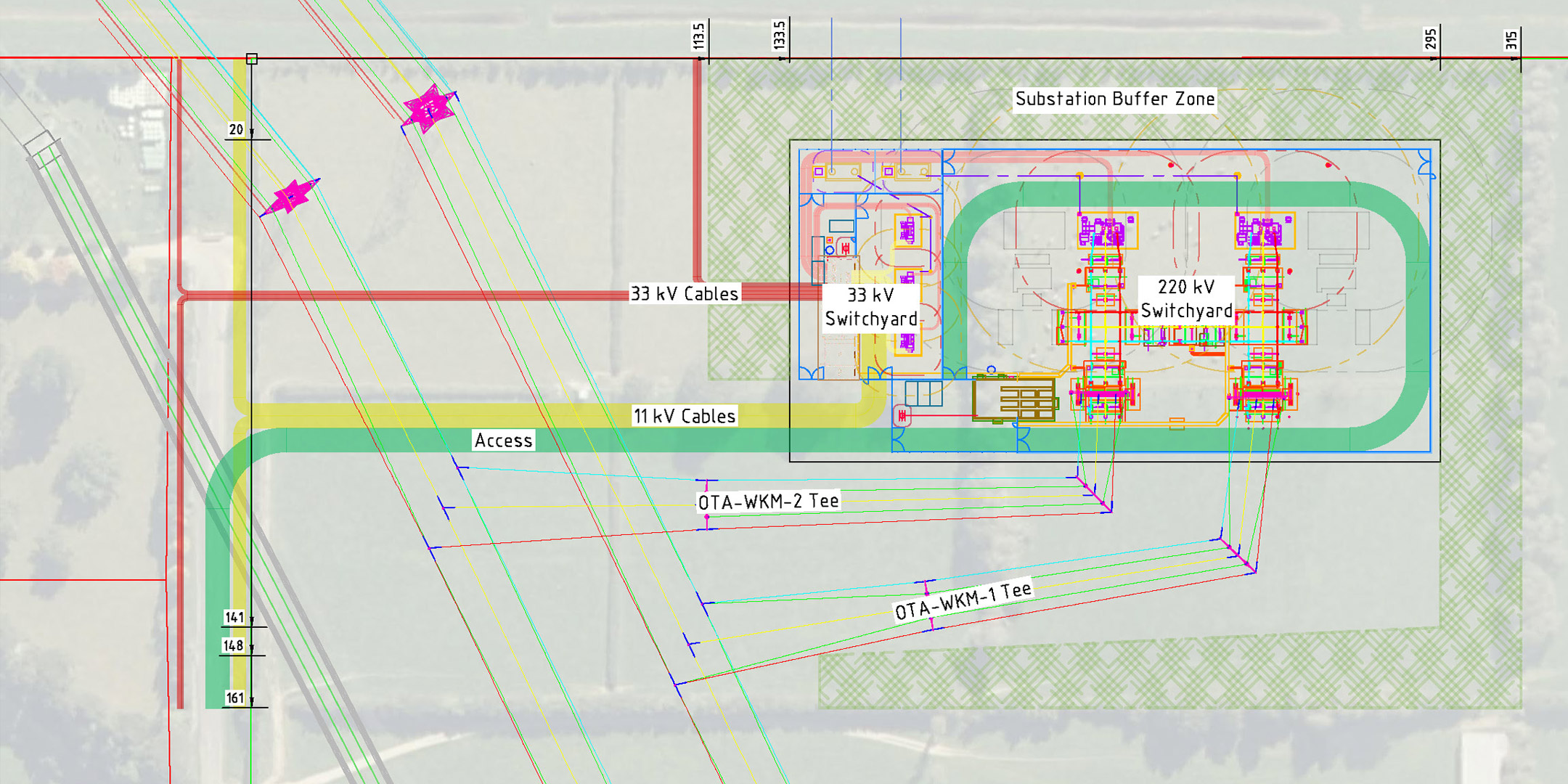Image resolution: width=1568 pixels, height=784 pixels.
Task: Select the 11 kV Cables text label
Action: click(684, 416)
